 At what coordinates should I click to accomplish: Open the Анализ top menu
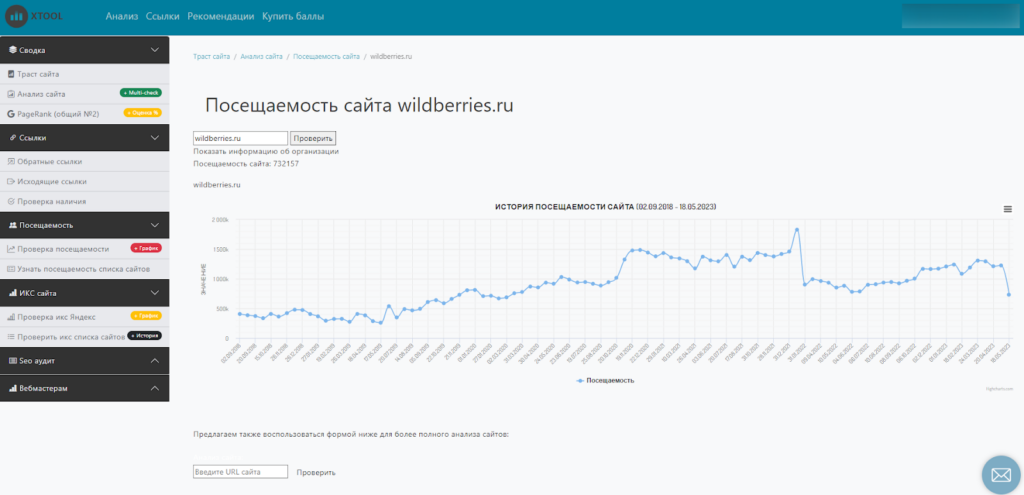[122, 16]
